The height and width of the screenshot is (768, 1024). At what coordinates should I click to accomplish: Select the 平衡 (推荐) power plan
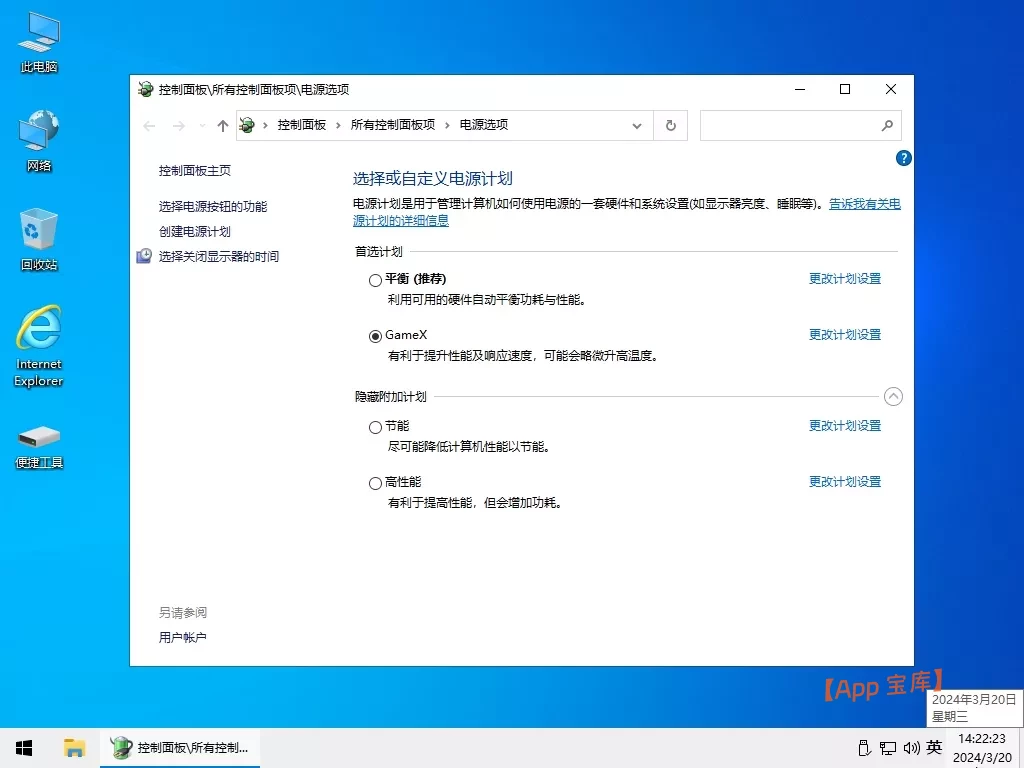(x=375, y=279)
